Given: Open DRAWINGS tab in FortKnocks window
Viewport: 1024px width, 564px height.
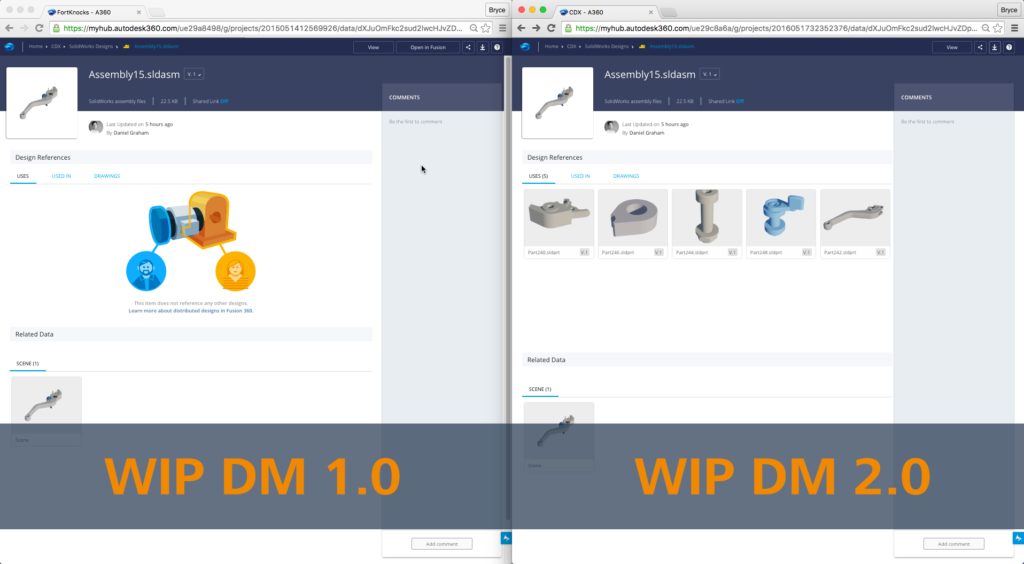Looking at the screenshot, I should point(107,176).
